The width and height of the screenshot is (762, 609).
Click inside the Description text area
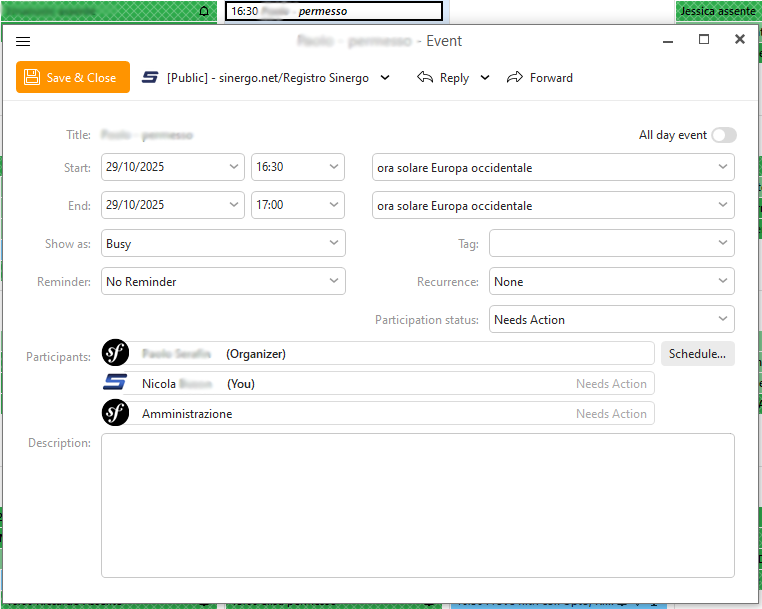[x=417, y=504]
